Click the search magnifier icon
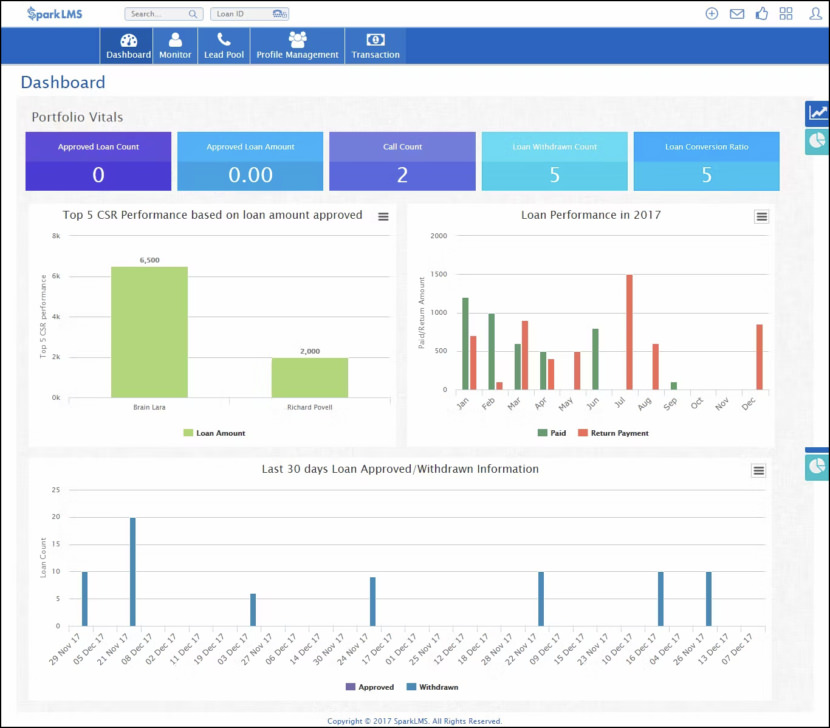The image size is (830, 728). coord(193,14)
